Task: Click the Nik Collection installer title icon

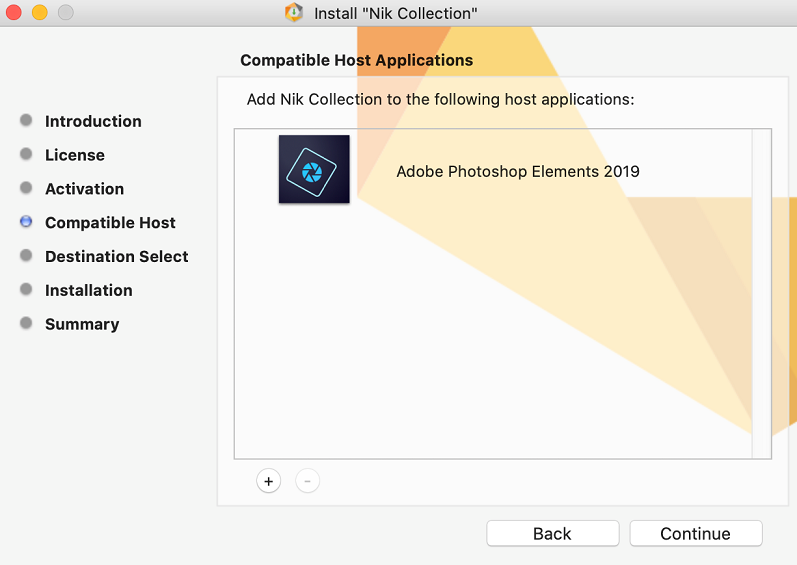Action: pos(294,13)
